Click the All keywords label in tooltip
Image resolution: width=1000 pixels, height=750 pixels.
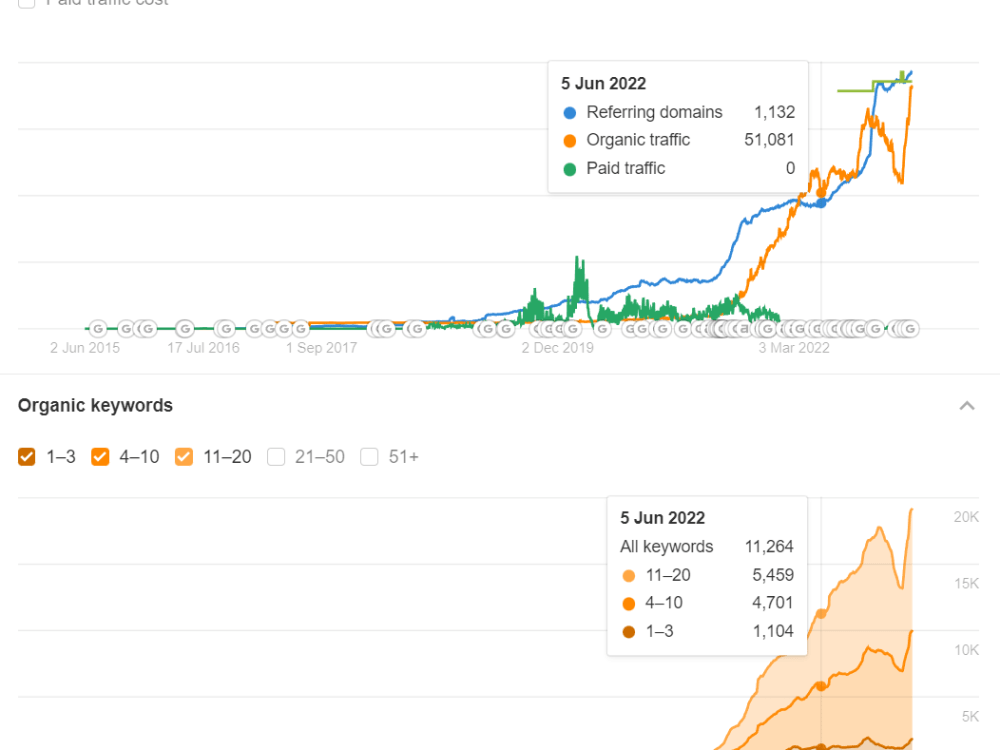[666, 547]
